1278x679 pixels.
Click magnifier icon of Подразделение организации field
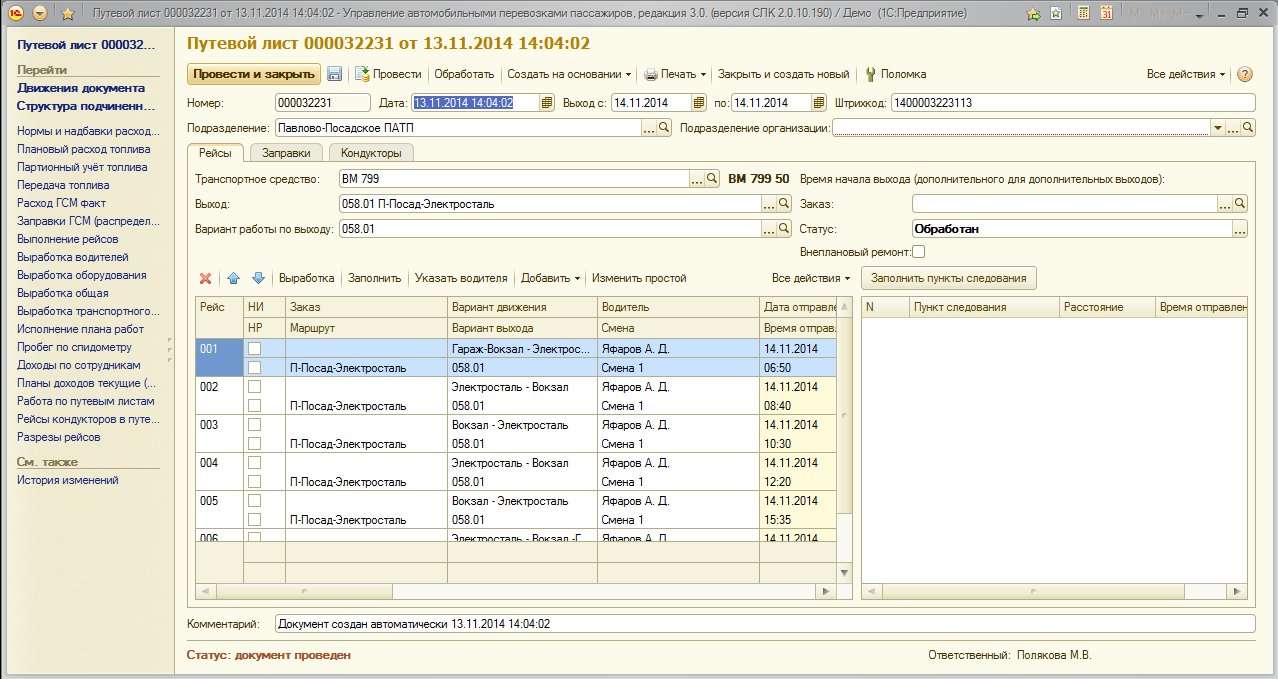[x=1248, y=128]
